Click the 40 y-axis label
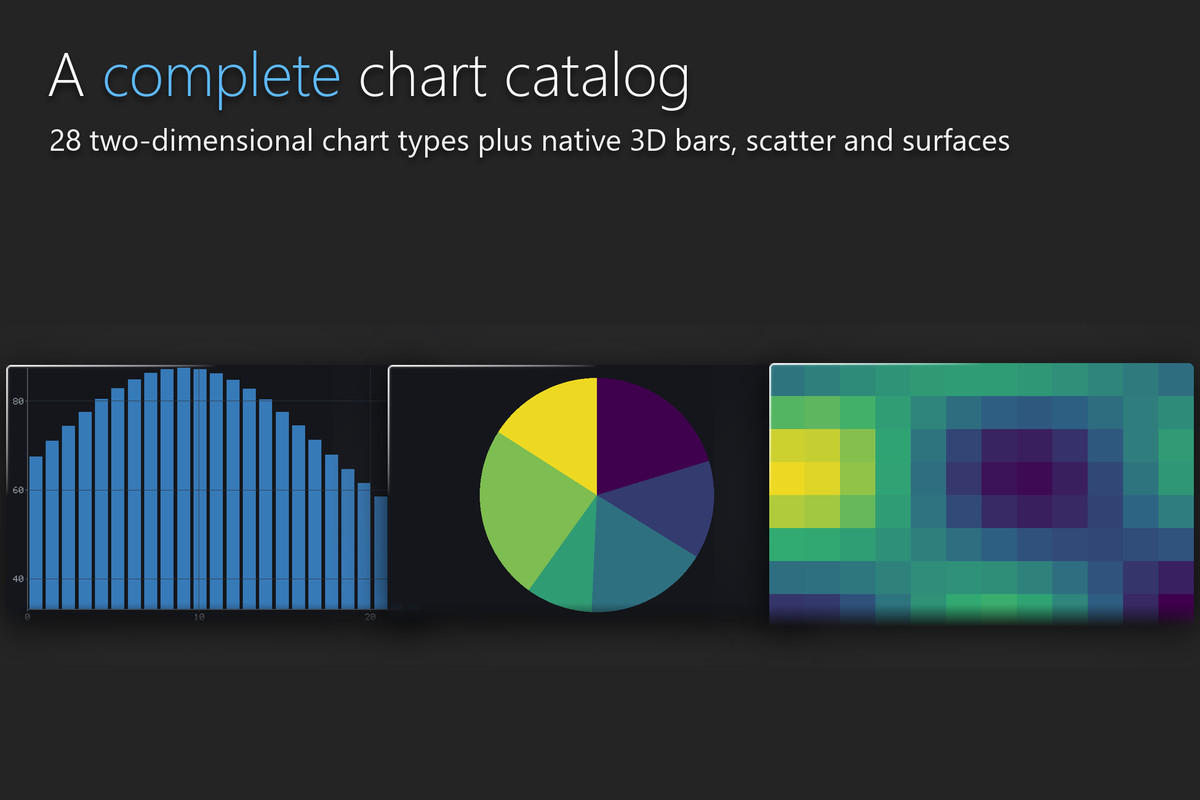Screen dimensions: 1200x800 pyautogui.click(x=18, y=579)
